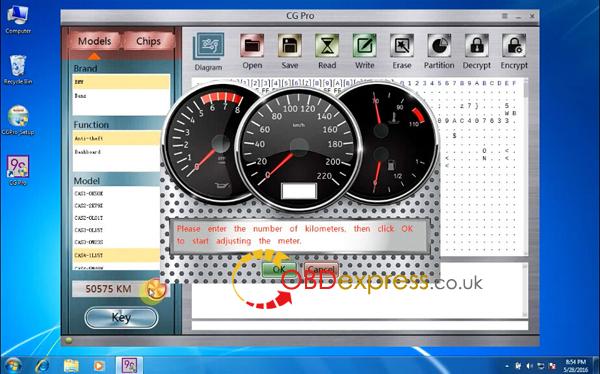The image size is (600, 374).
Task: Click the Key button
Action: click(121, 318)
